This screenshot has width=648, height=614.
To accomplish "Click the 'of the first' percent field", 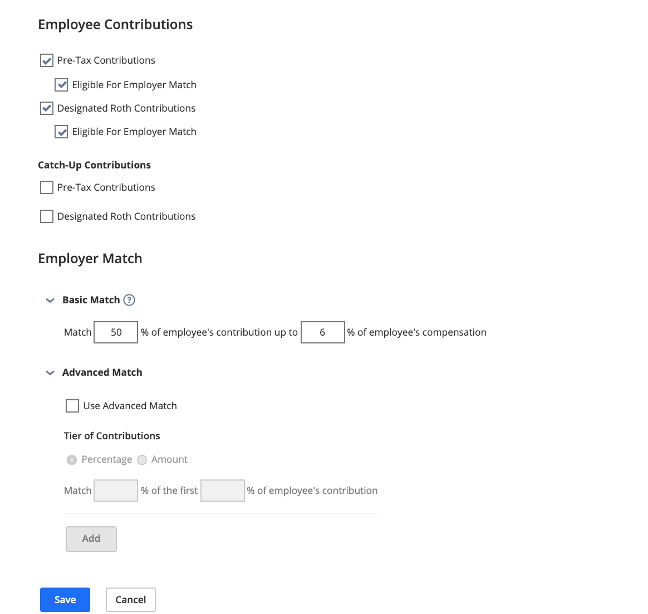I will pos(223,491).
